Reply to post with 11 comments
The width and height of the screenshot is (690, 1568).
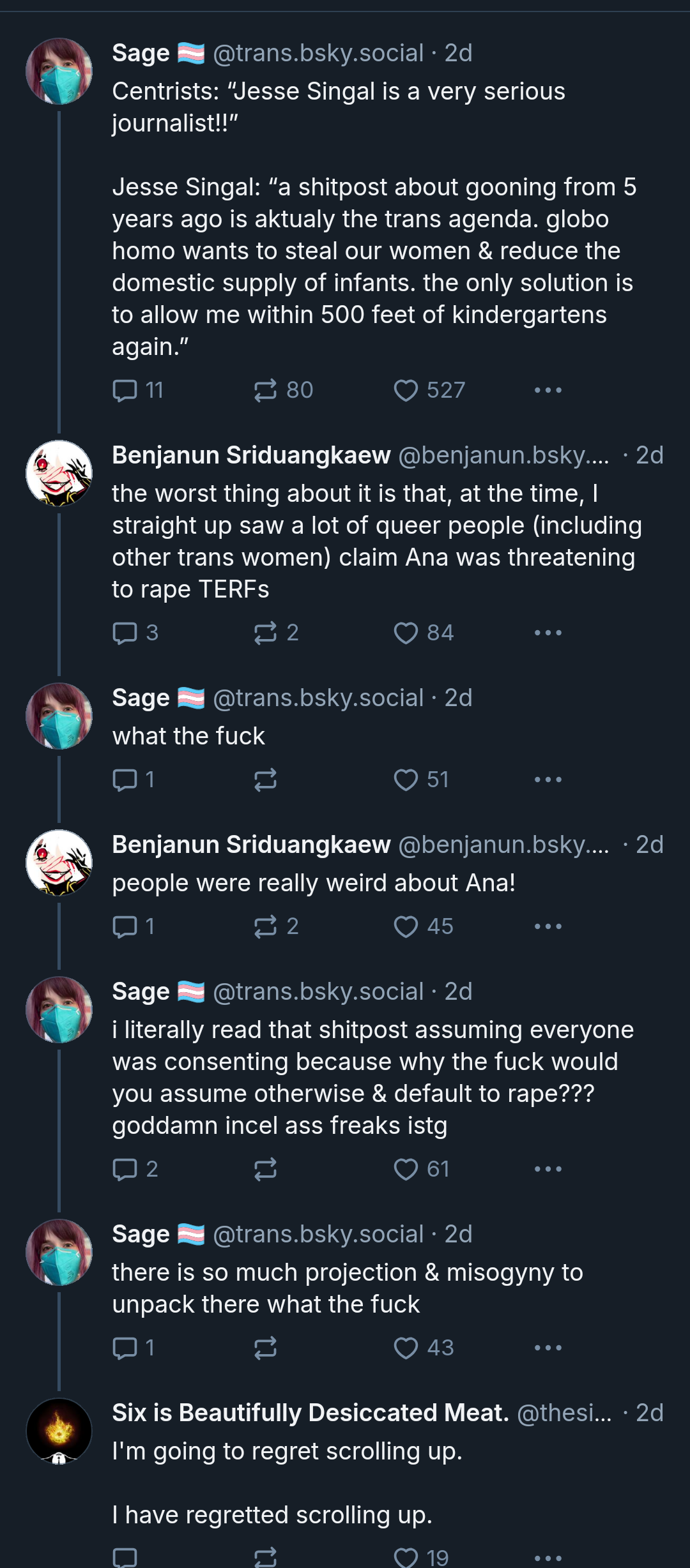(x=125, y=390)
